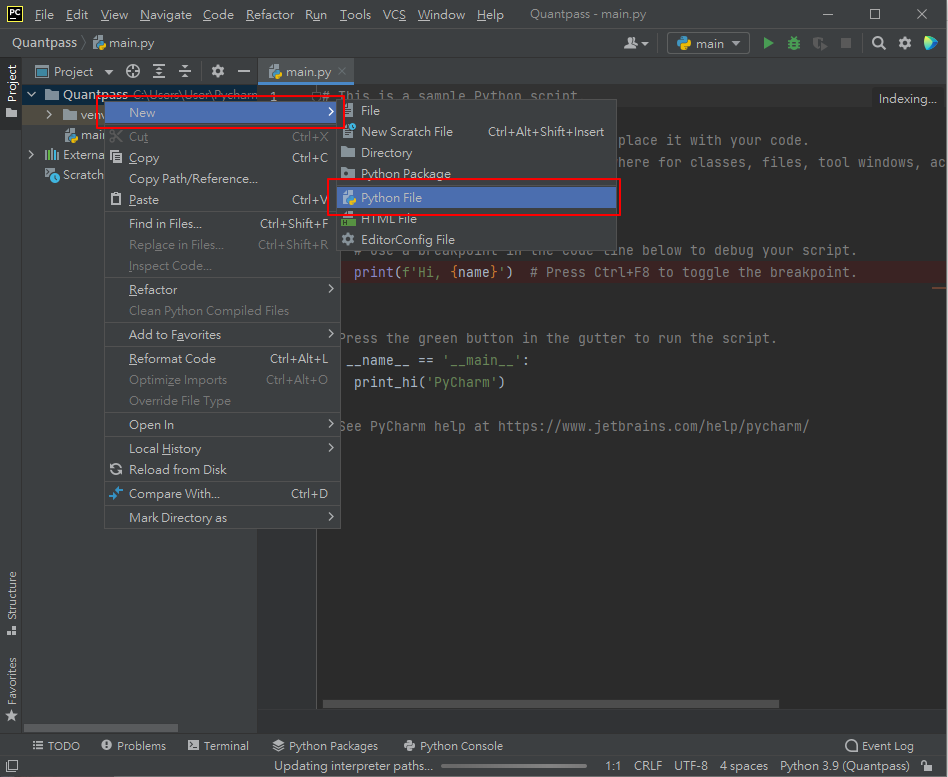948x777 pixels.
Task: Open the Tools menu
Action: tap(355, 15)
